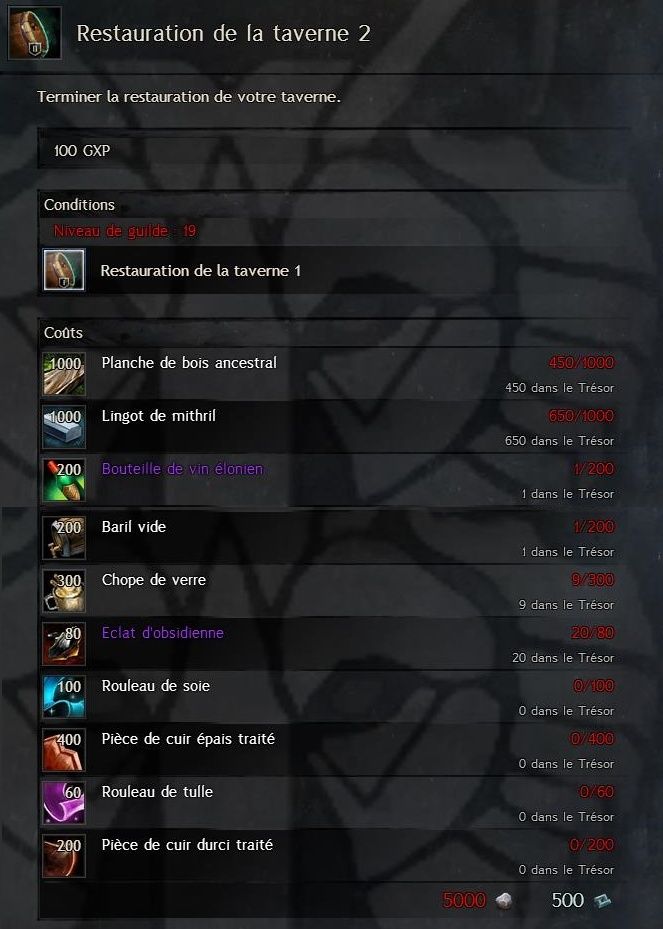Click the favor cost icon beside 500
Viewport: 663px width, 929px height.
click(x=602, y=901)
